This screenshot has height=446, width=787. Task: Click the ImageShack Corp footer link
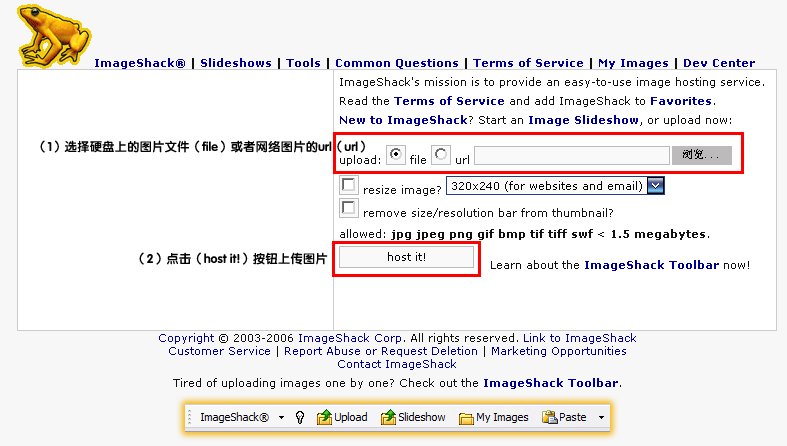(350, 338)
